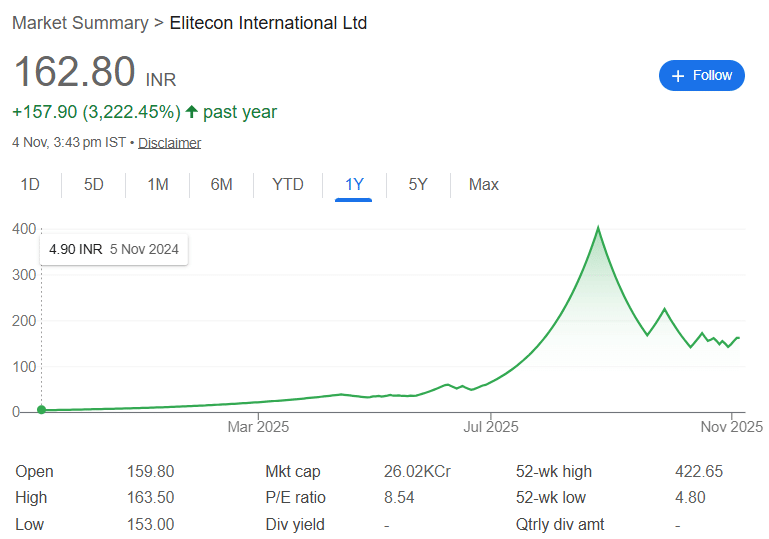Switch to the 6M chart view

coord(221,184)
